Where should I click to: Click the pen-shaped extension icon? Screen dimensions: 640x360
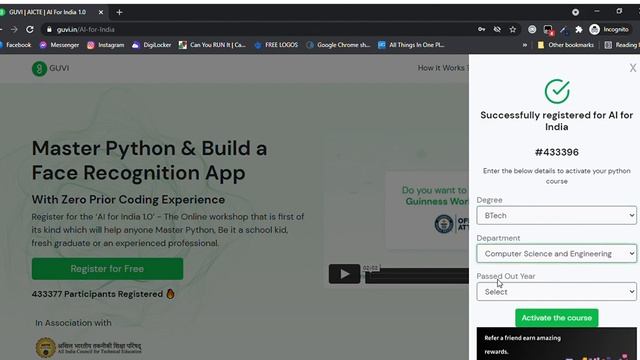coord(563,29)
